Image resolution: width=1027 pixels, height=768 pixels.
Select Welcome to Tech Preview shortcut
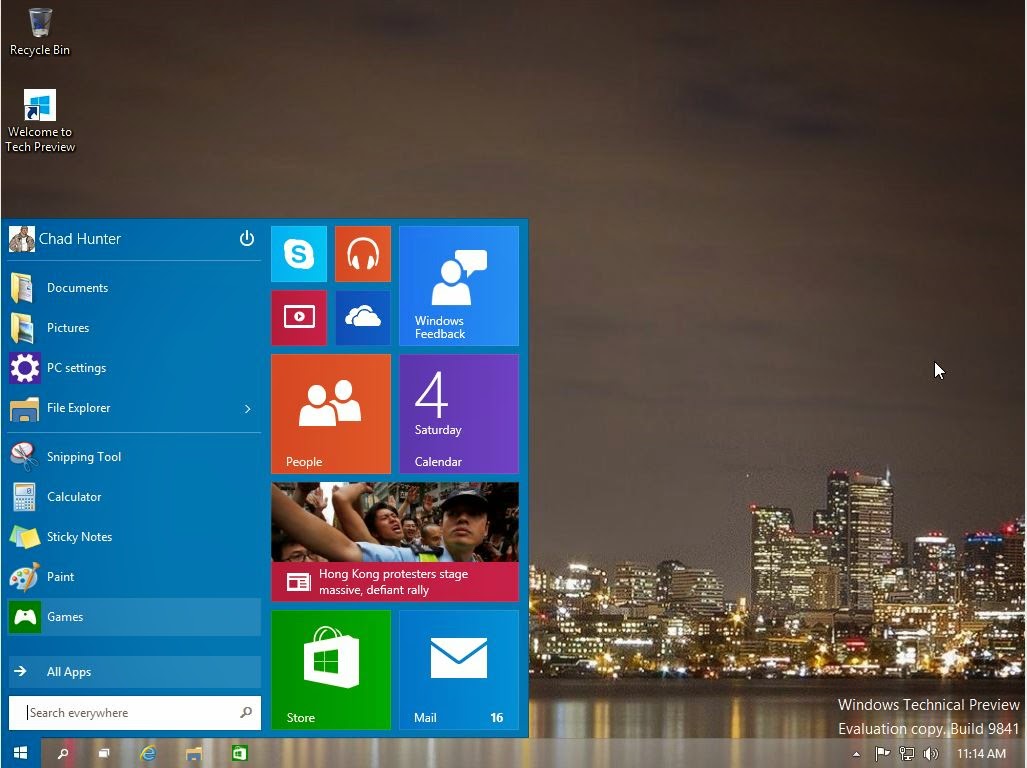(x=40, y=121)
